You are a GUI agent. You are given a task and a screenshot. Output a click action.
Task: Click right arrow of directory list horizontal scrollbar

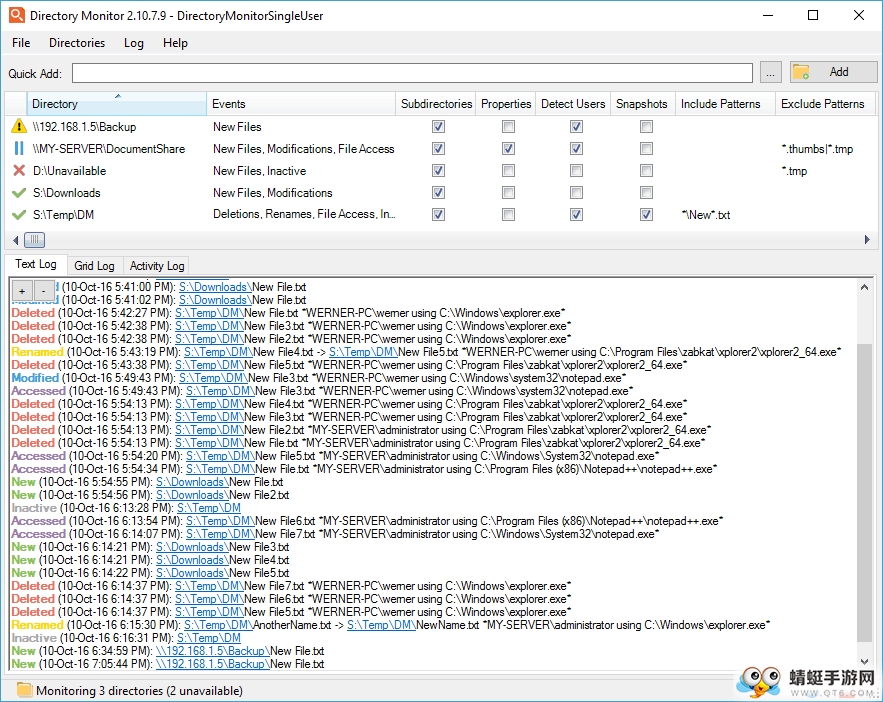[x=867, y=240]
